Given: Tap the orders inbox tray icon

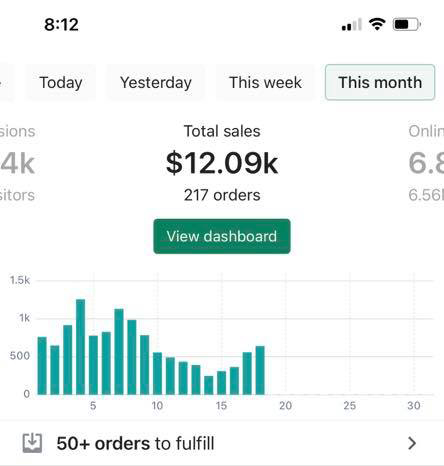Looking at the screenshot, I should click(x=32, y=443).
